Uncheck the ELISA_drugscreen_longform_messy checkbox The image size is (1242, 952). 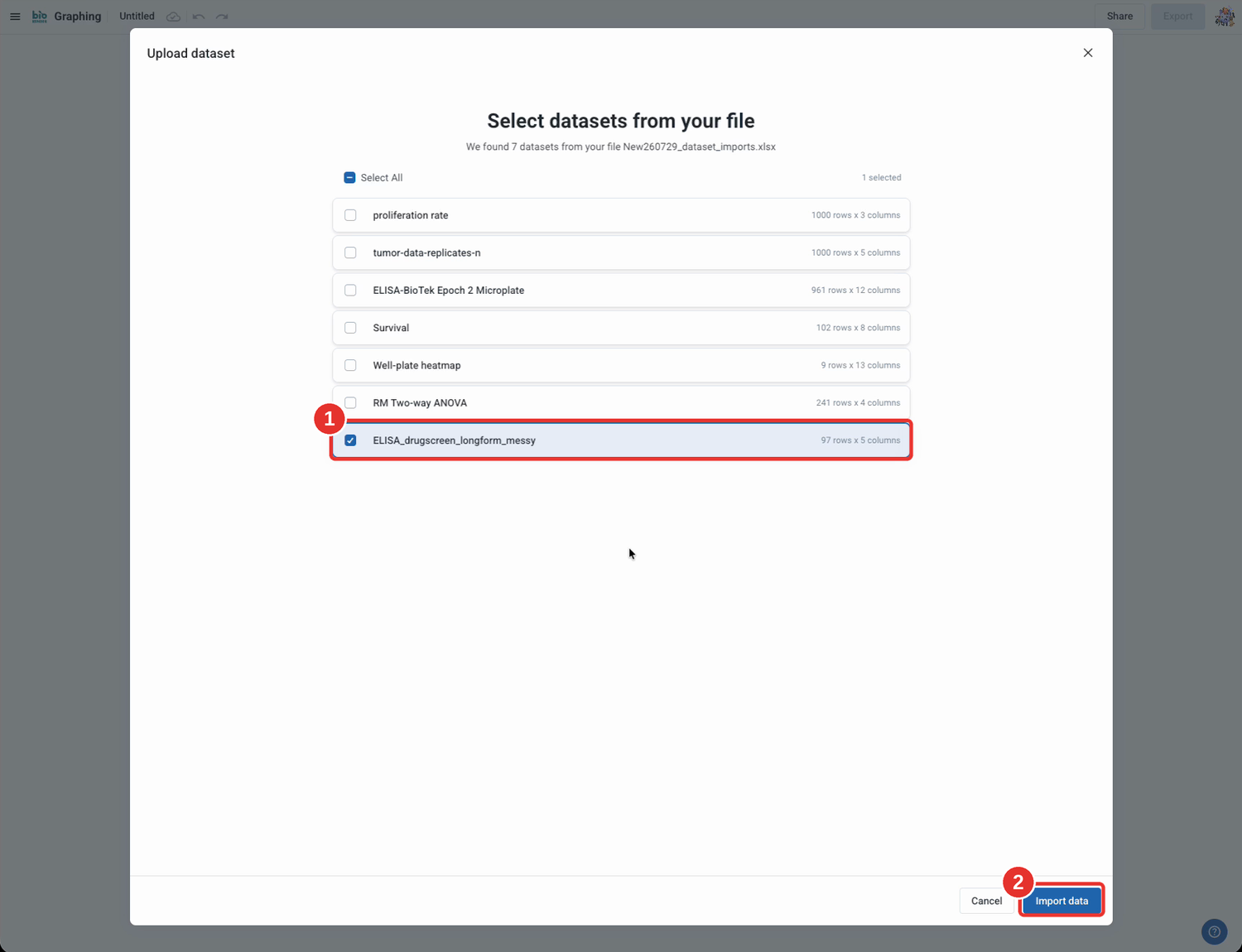click(350, 440)
